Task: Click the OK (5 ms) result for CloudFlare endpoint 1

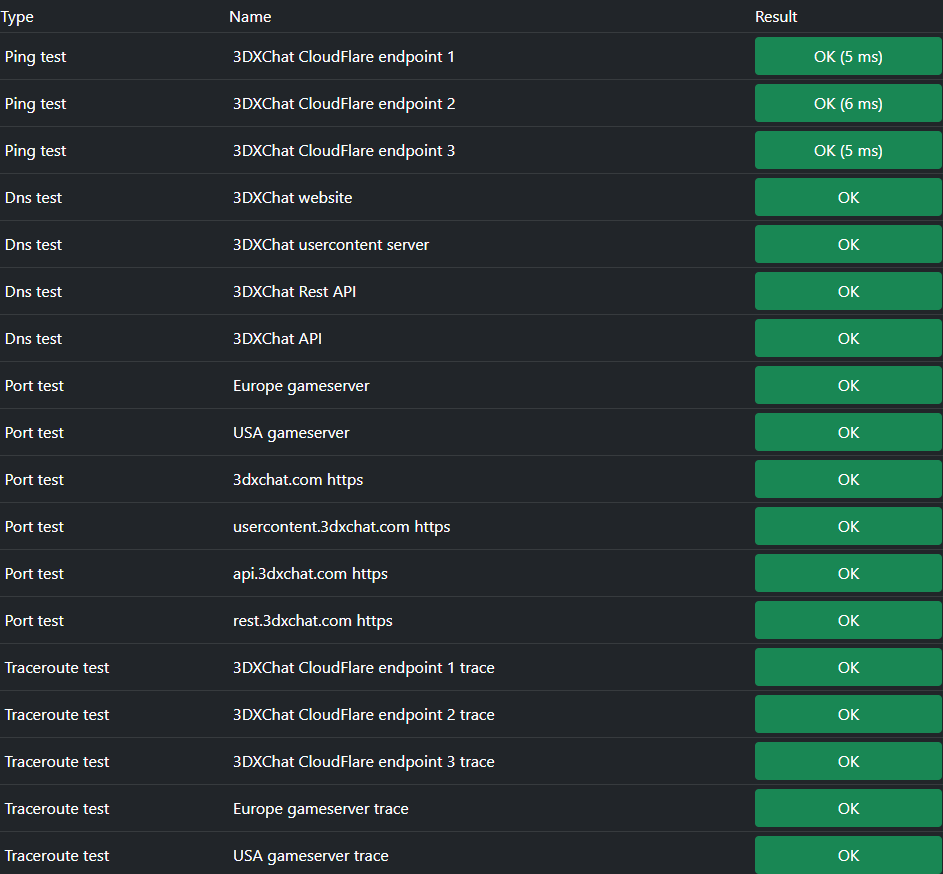Action: click(847, 56)
